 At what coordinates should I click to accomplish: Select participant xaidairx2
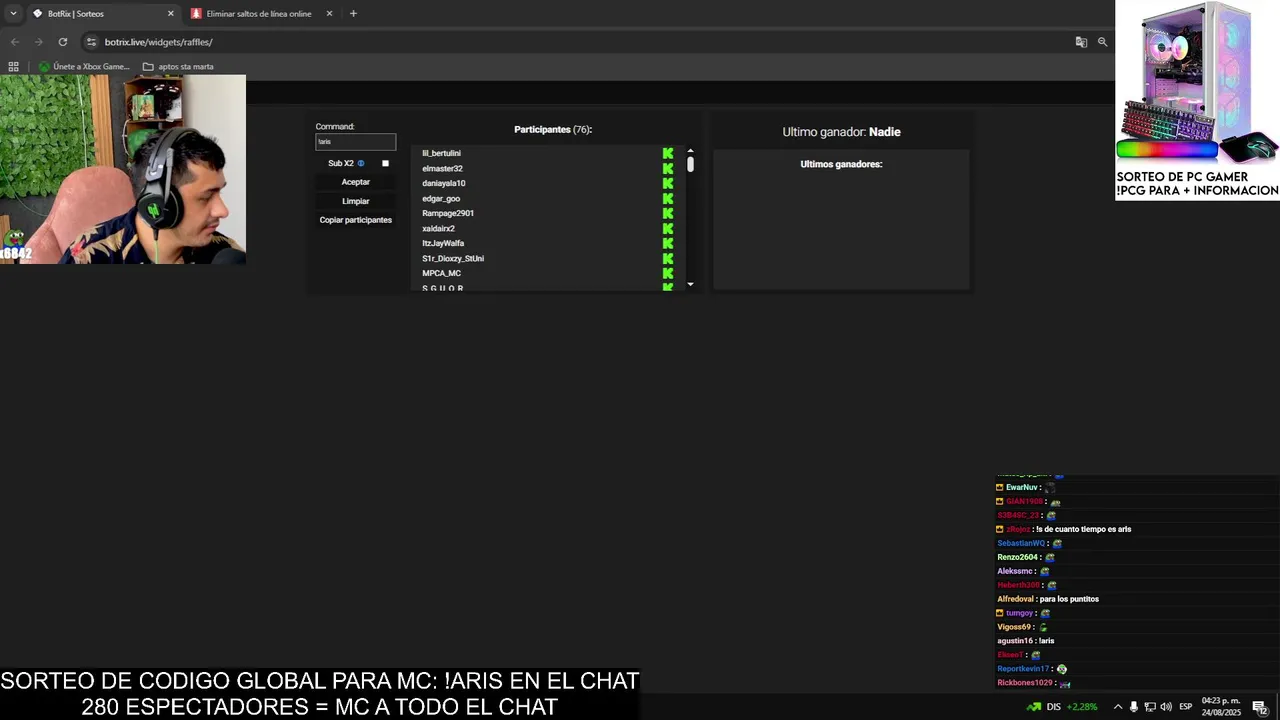pyautogui.click(x=438, y=228)
